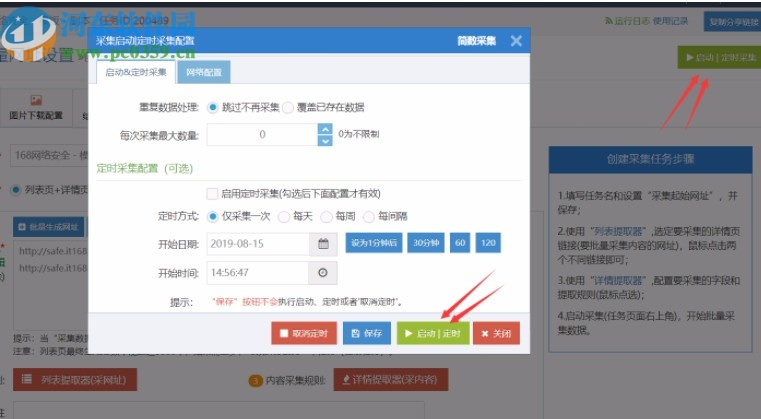This screenshot has width=761, height=419.
Task: Open 图片下载配置 icon tab in background page
Action: click(36, 107)
